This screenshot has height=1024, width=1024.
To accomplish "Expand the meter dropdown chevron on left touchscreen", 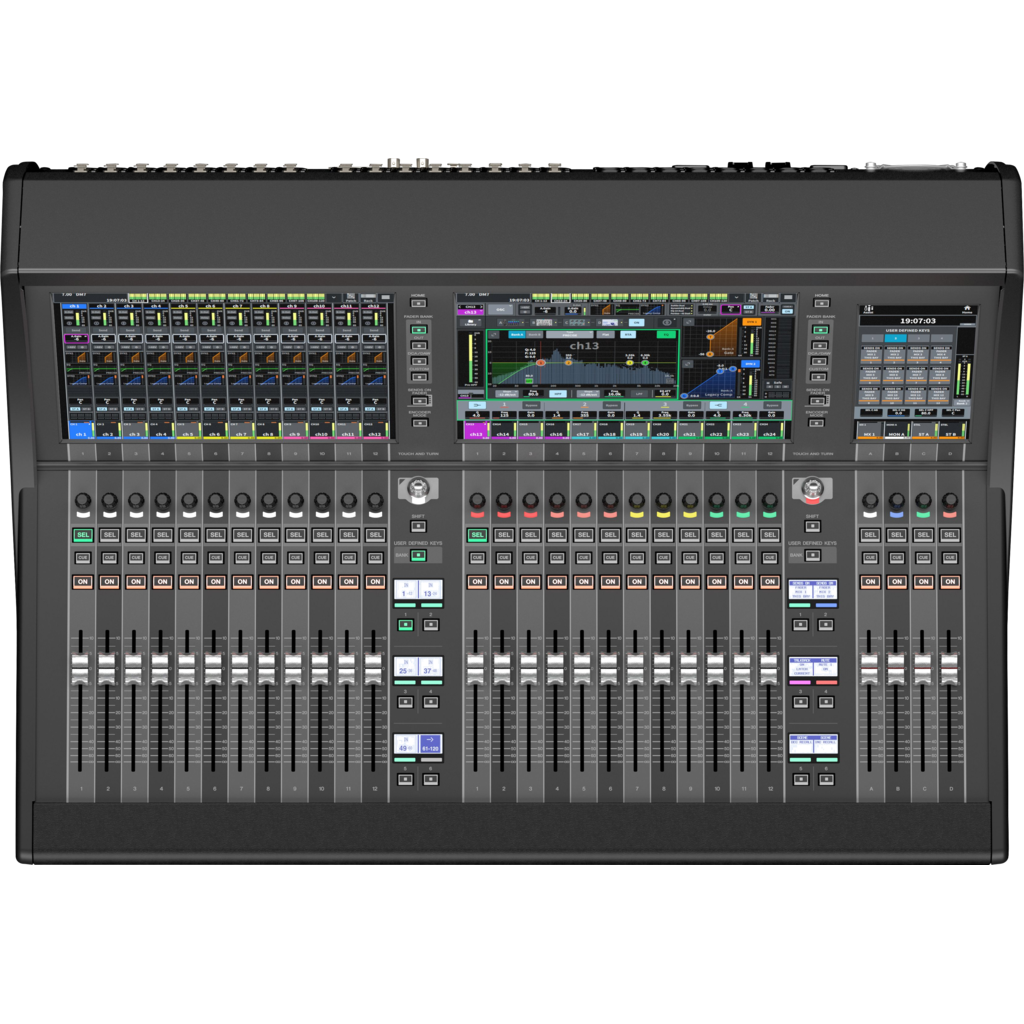I will (332, 298).
